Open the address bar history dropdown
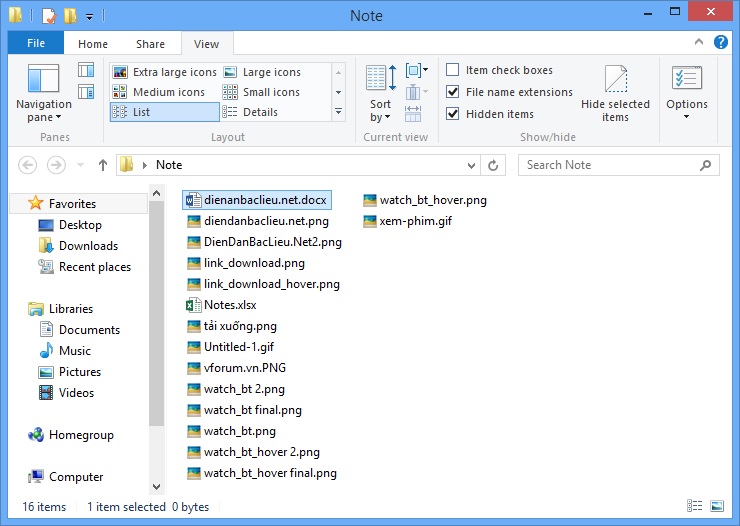The width and height of the screenshot is (740, 526). 471,165
